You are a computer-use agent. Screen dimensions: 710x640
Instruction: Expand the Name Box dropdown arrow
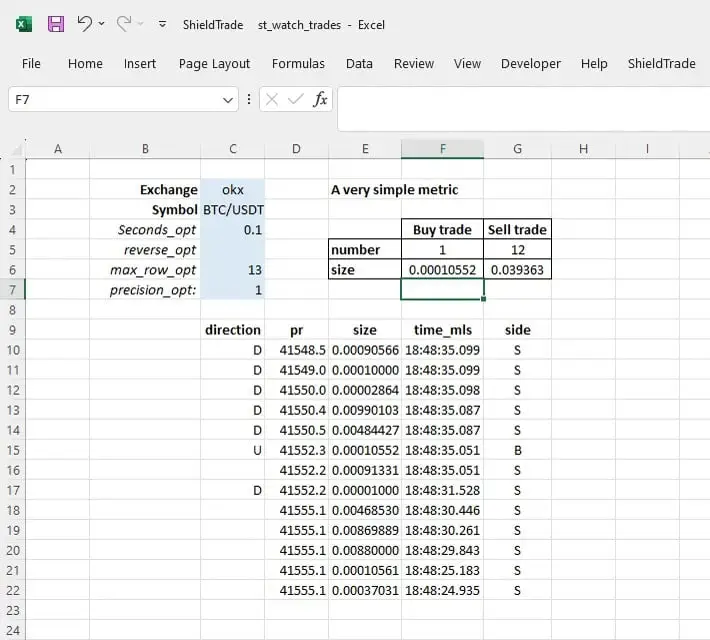click(x=229, y=100)
